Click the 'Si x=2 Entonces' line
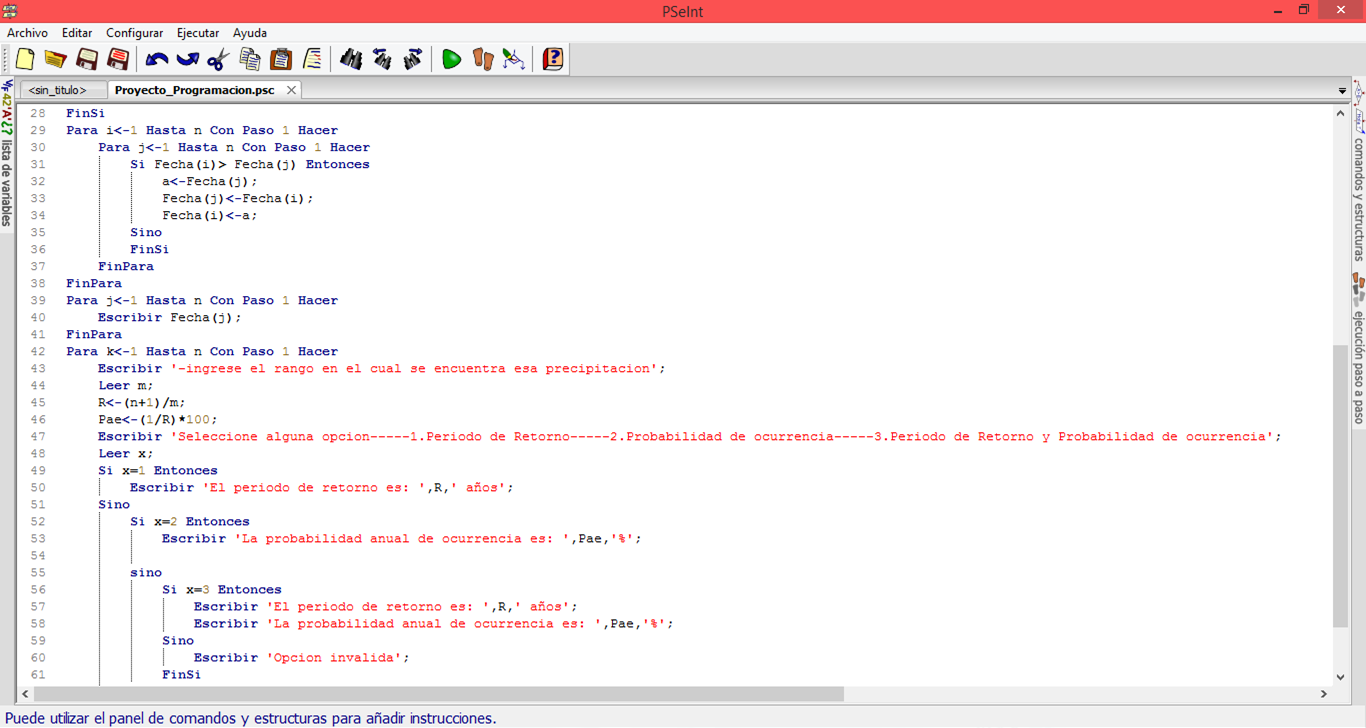The height and width of the screenshot is (728, 1366). (x=190, y=521)
